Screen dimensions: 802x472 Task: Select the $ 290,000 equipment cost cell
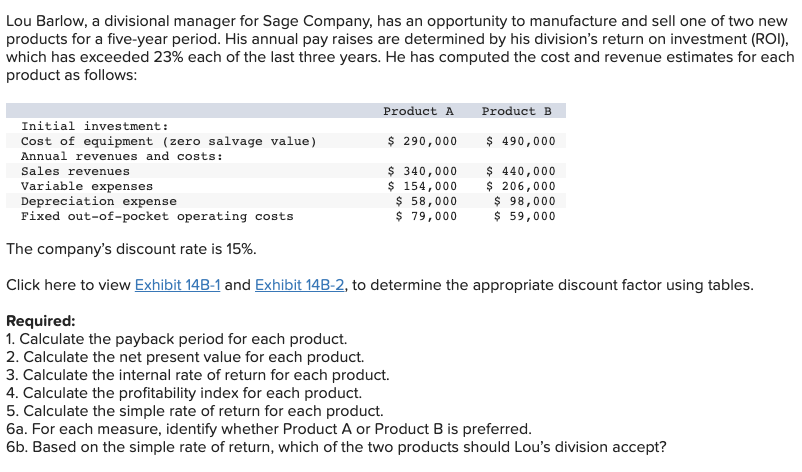click(422, 141)
